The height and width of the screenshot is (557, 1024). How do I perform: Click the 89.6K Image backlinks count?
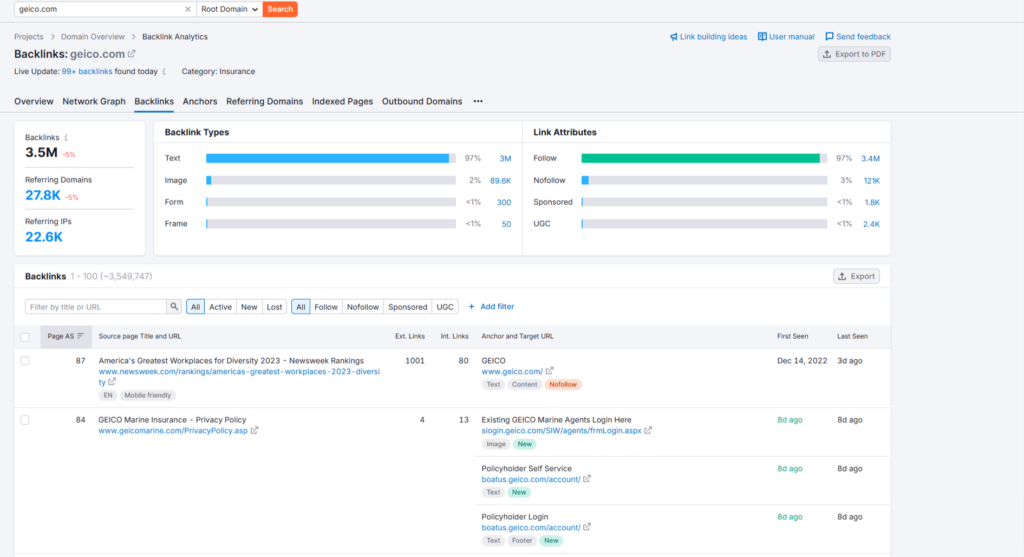pyautogui.click(x=500, y=181)
